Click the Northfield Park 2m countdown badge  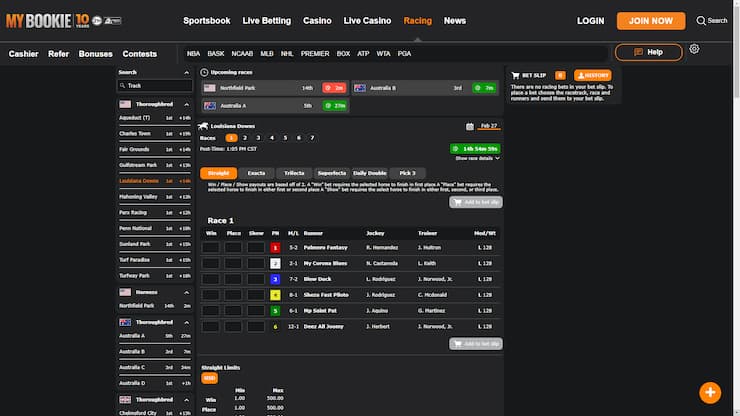(334, 88)
